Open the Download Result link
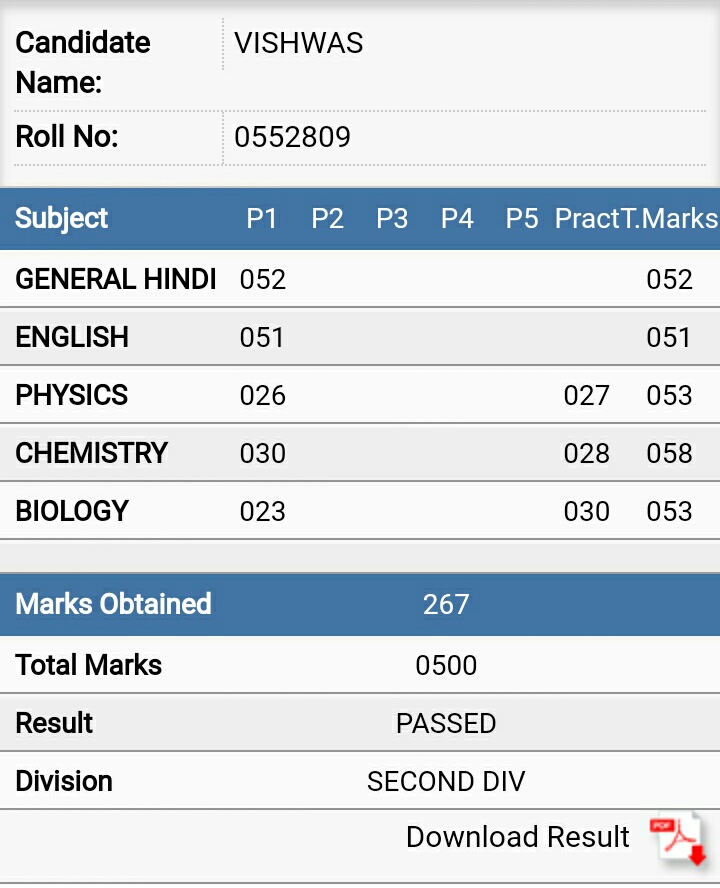The width and height of the screenshot is (720, 888). click(518, 836)
